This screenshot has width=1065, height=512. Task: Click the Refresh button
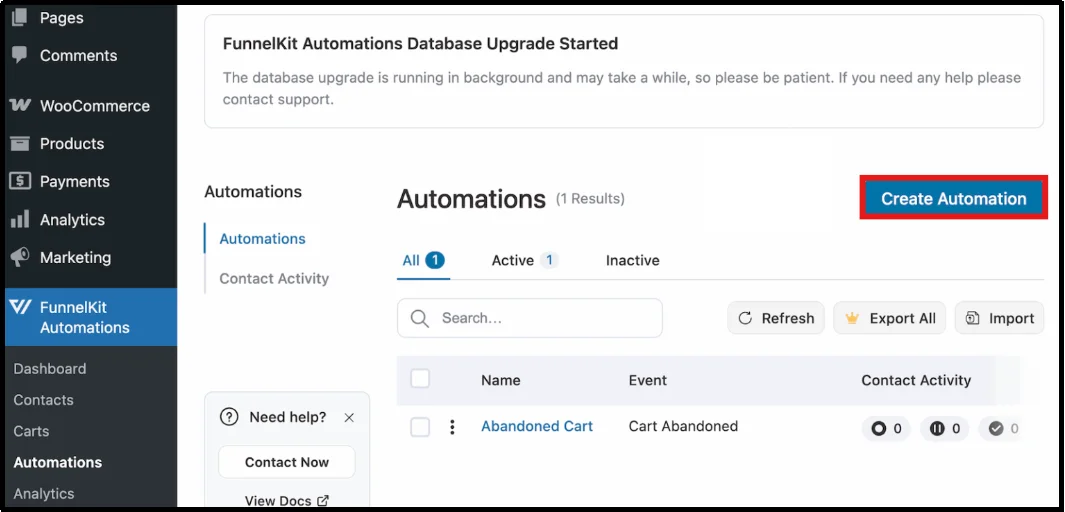point(776,318)
